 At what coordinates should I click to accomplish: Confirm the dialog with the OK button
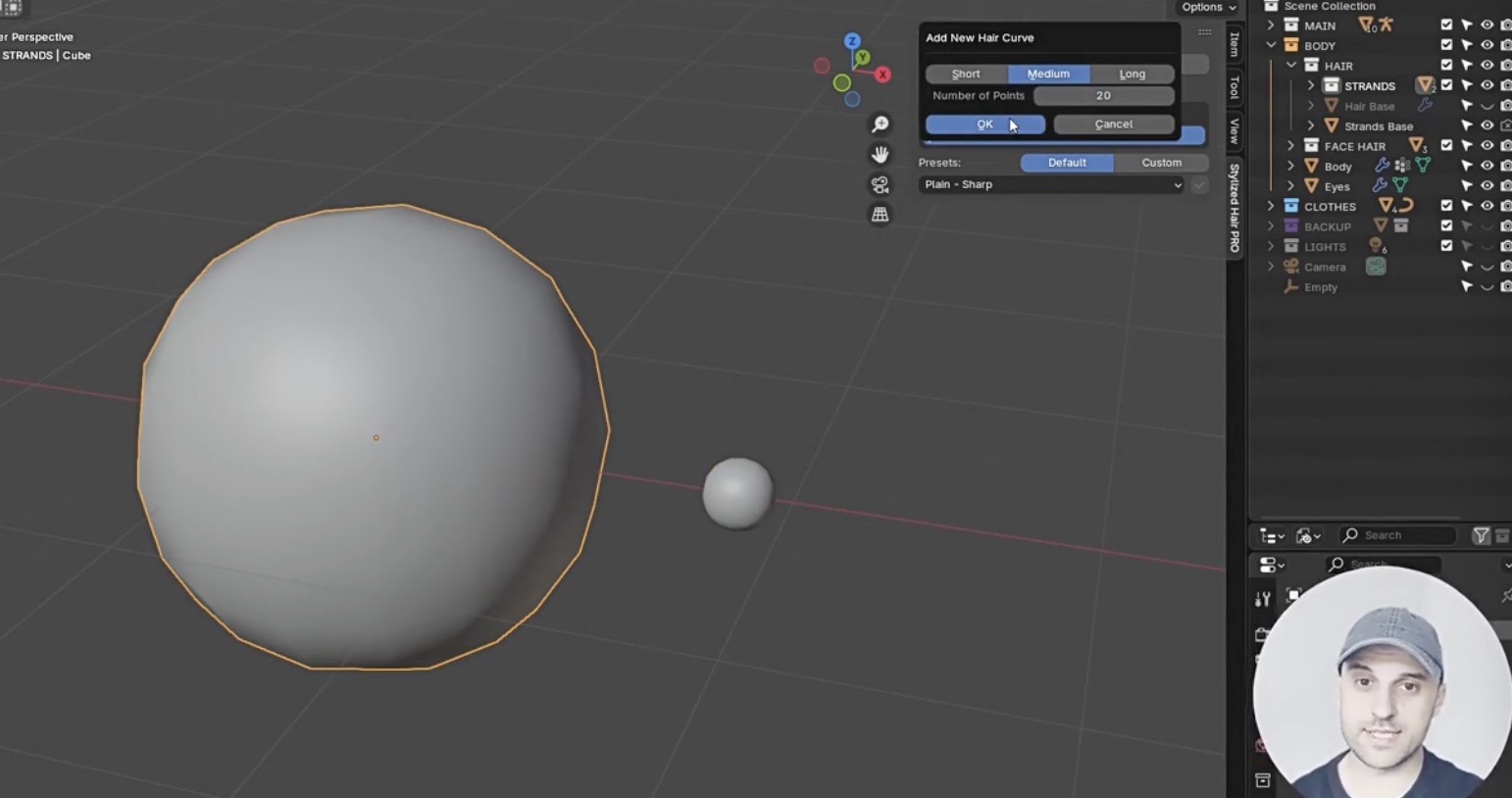click(984, 125)
